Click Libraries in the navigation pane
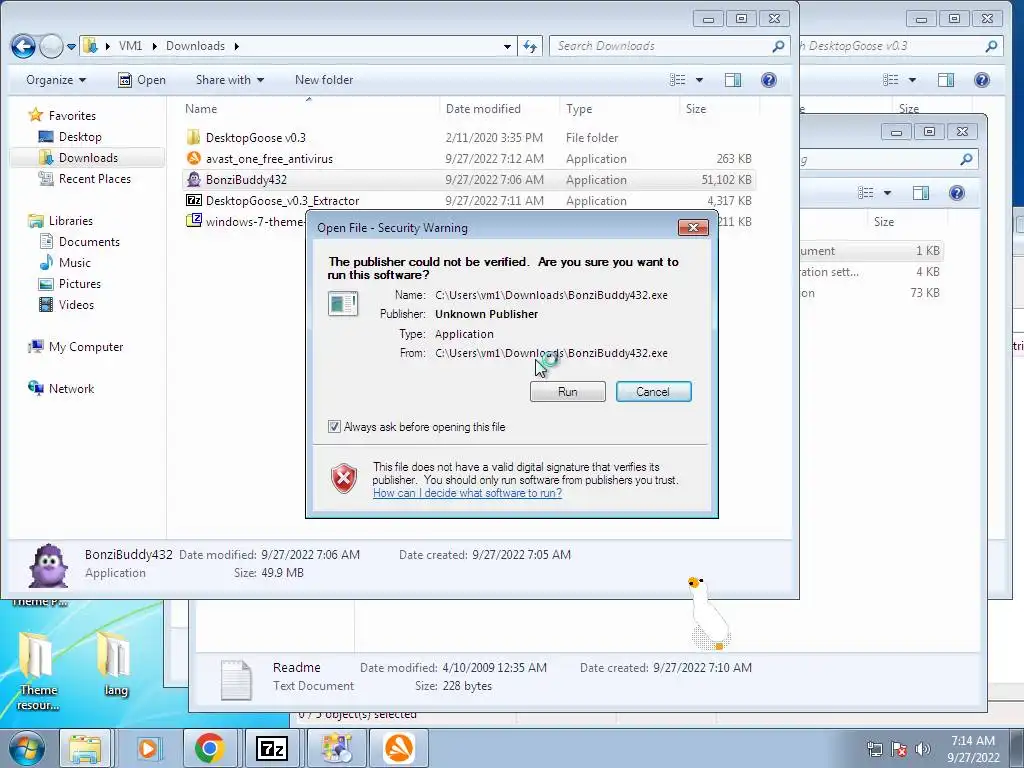The image size is (1024, 768). (x=71, y=221)
